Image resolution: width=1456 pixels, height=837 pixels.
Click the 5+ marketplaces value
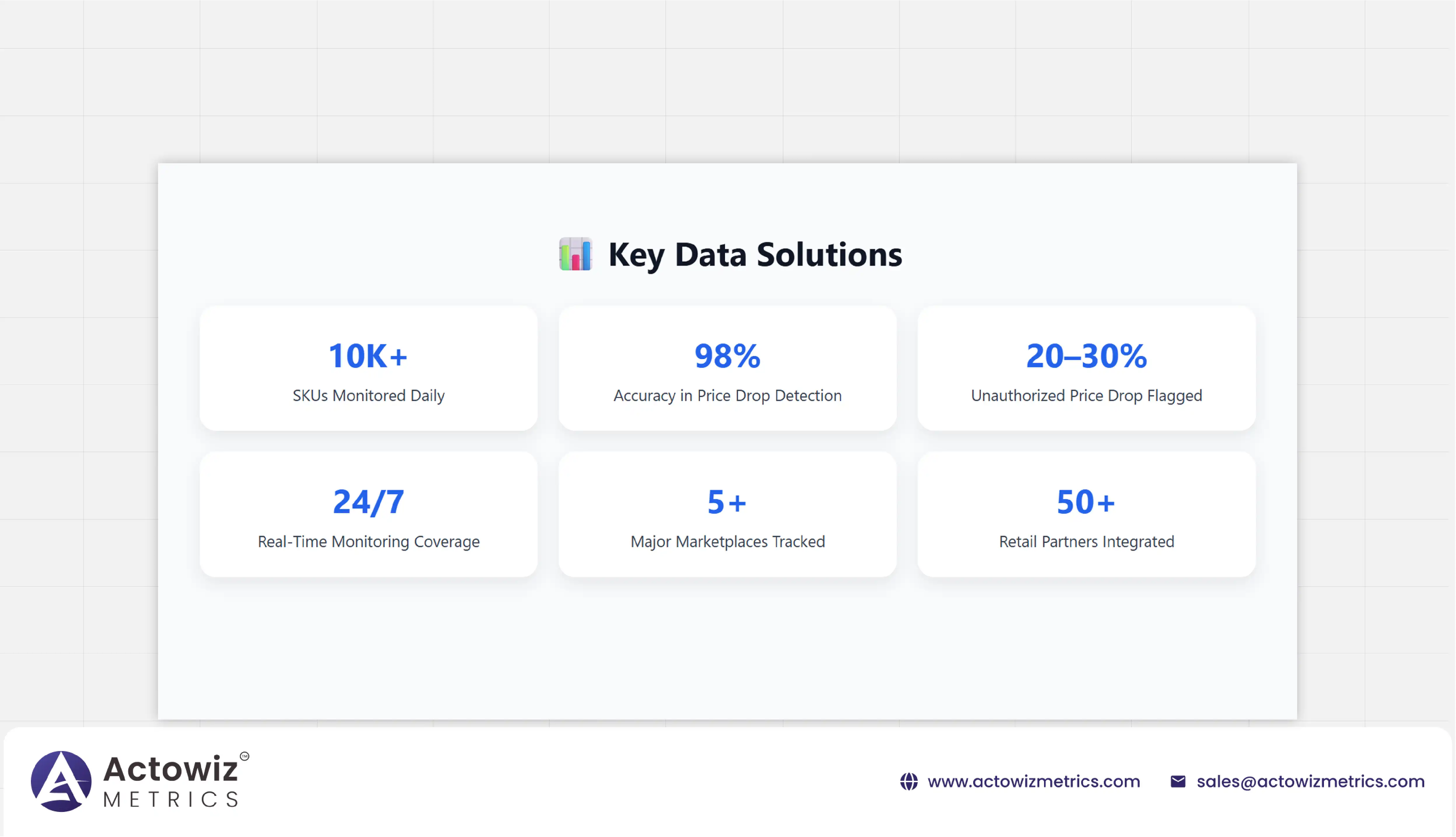tap(727, 502)
